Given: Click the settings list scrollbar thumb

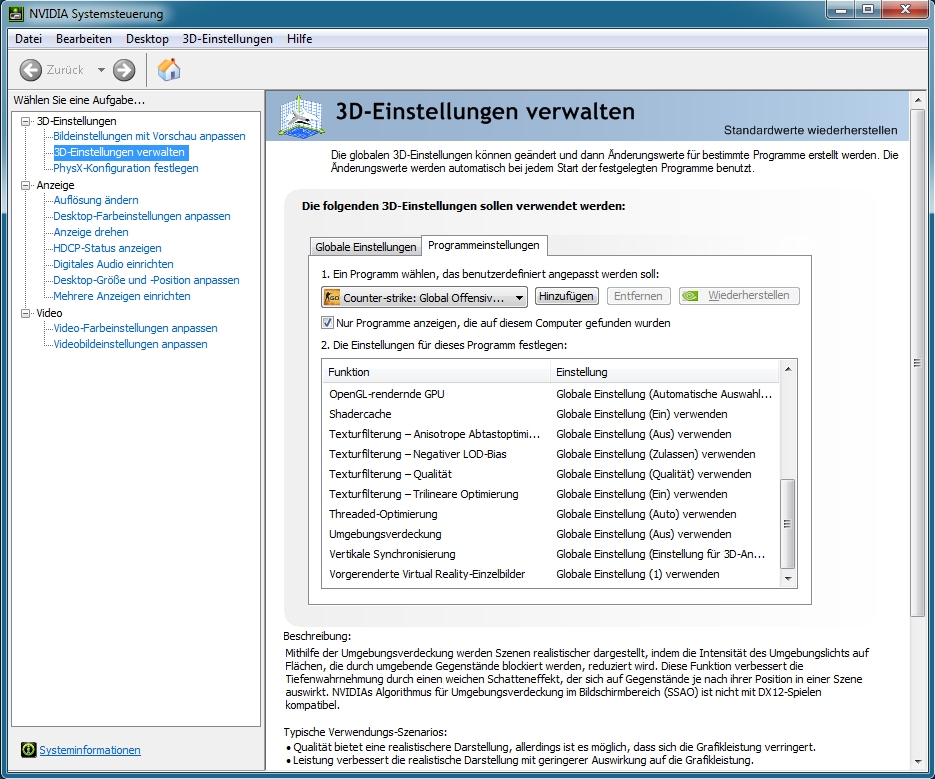Looking at the screenshot, I should (788, 524).
